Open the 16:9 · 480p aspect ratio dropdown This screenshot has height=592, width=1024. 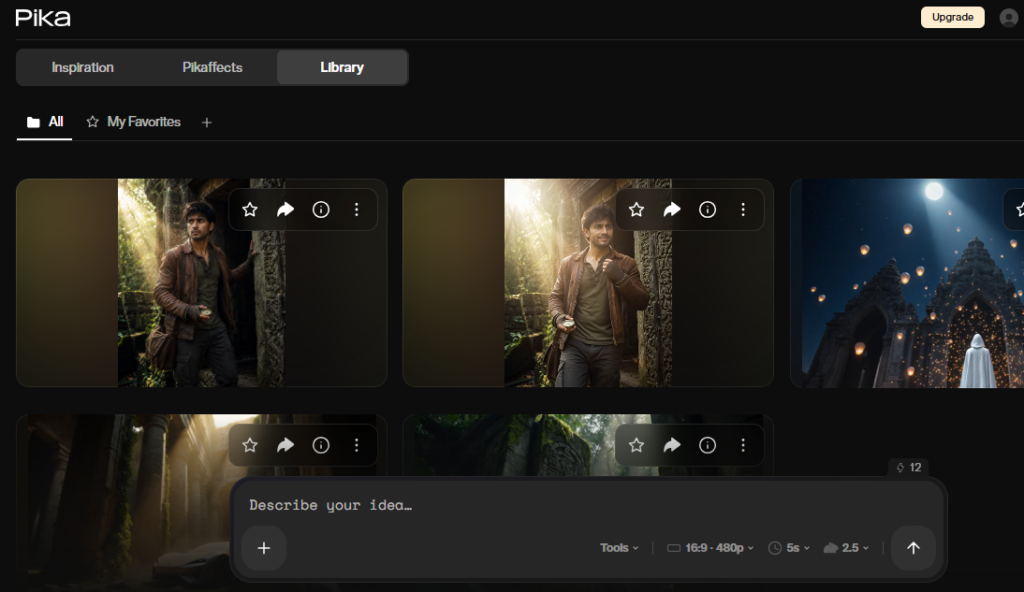[x=710, y=548]
